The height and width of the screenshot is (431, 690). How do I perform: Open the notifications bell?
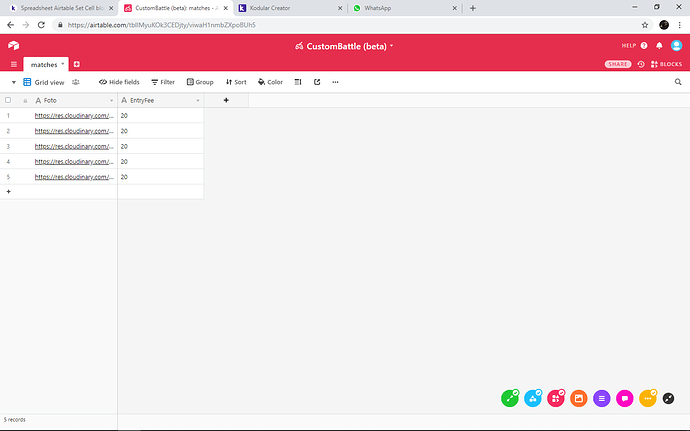point(659,45)
